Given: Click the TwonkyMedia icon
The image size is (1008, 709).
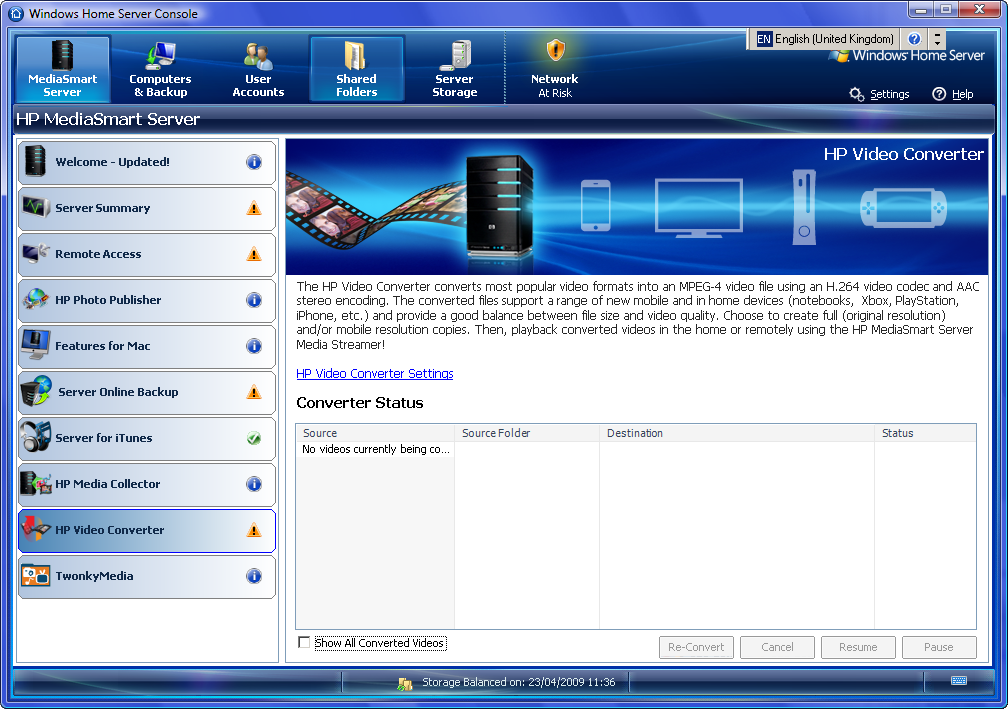Looking at the screenshot, I should pos(35,575).
